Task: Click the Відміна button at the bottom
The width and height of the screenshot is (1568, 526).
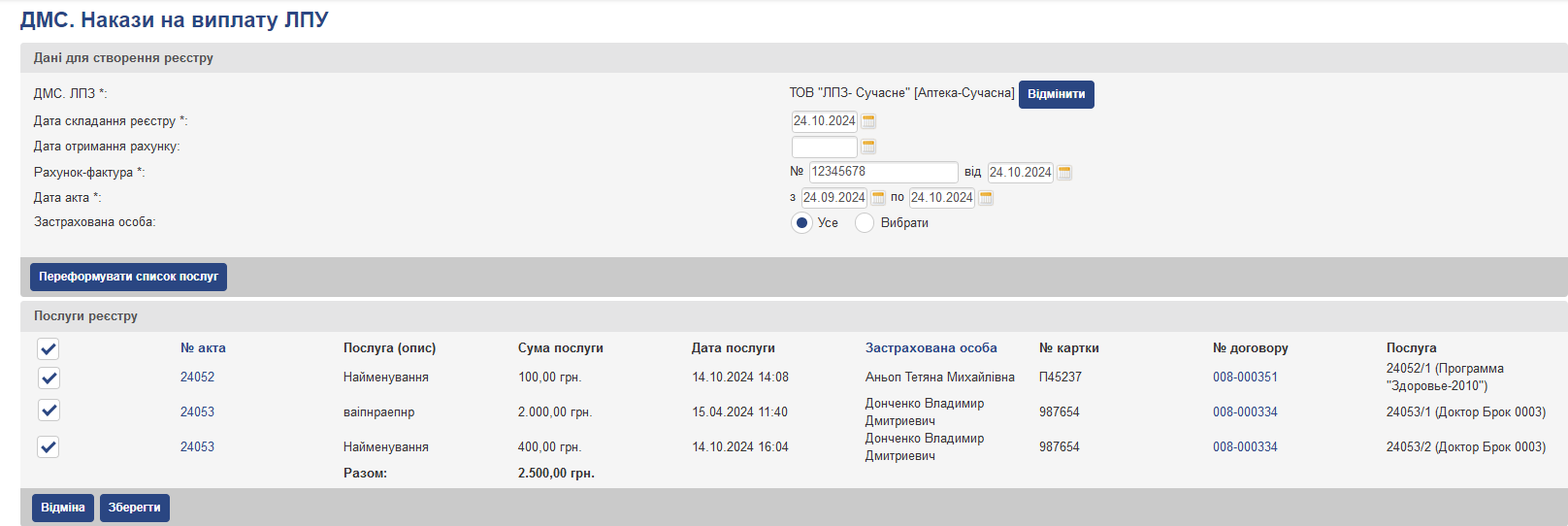Action: pyautogui.click(x=63, y=508)
